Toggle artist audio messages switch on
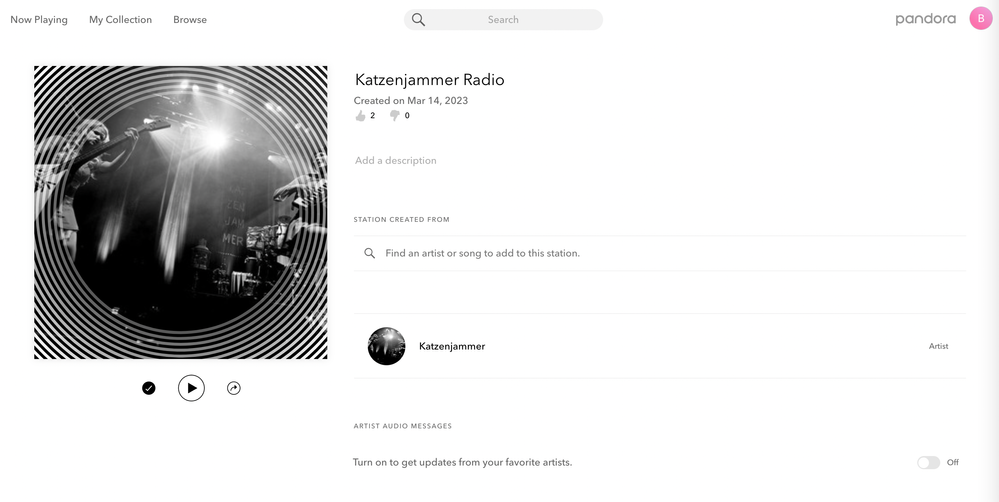Screen dimensions: 999x502 coord(928,463)
